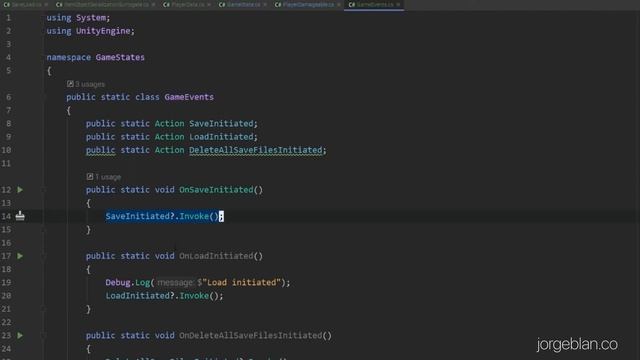640x360 pixels.
Task: Close the GameEvents.cs tab
Action: click(398, 4)
